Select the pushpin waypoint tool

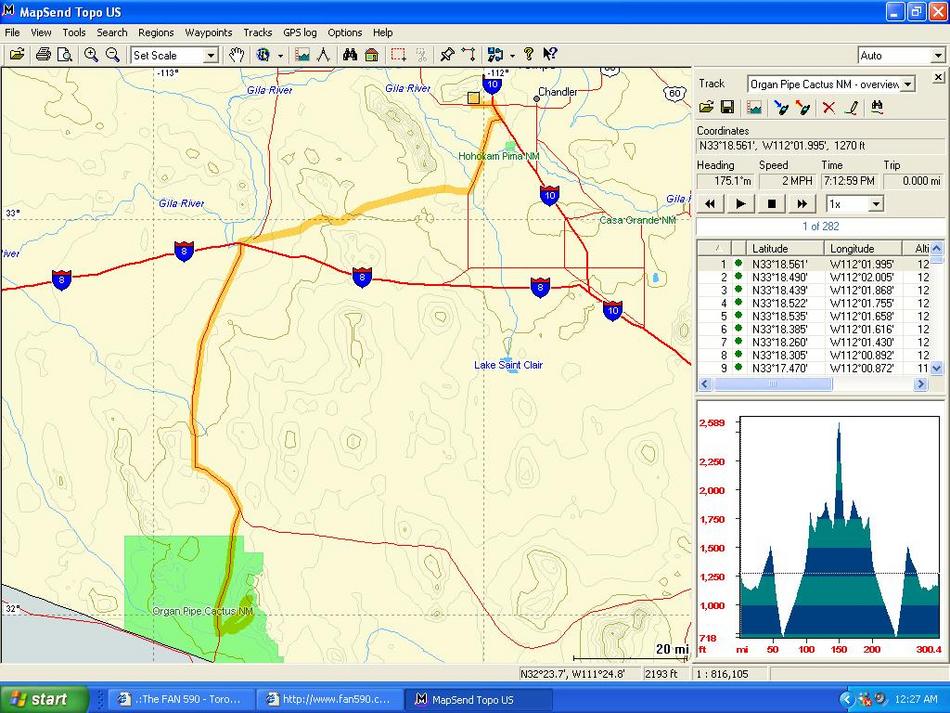click(447, 55)
